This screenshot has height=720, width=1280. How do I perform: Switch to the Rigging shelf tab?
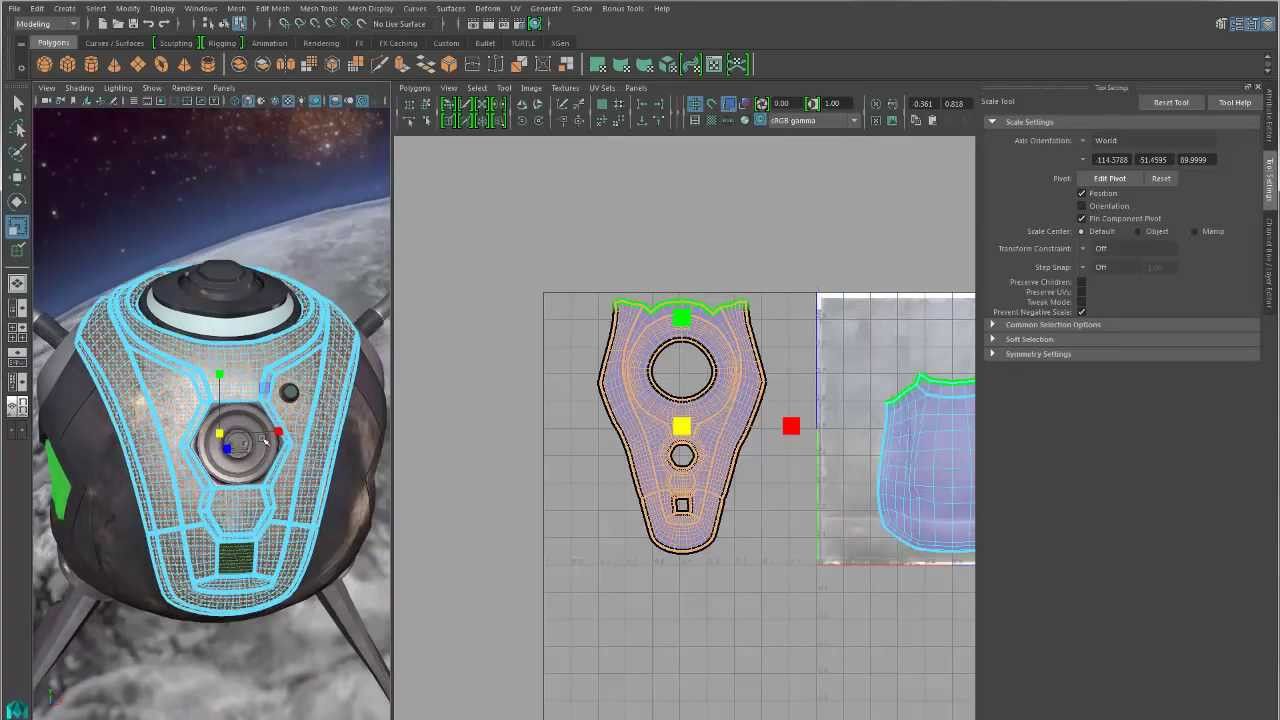click(x=222, y=43)
